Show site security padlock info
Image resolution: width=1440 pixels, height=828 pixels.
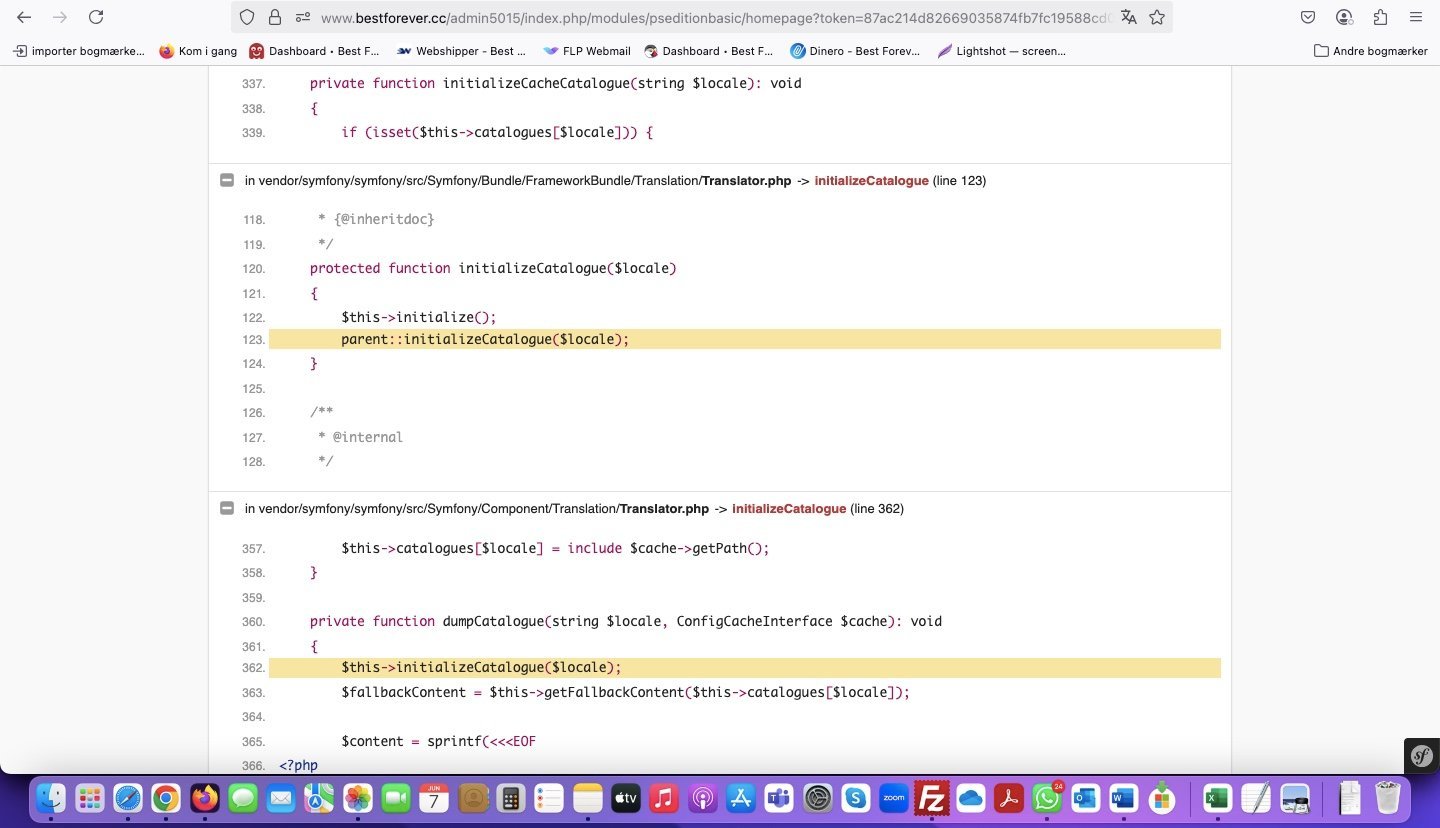pyautogui.click(x=275, y=17)
